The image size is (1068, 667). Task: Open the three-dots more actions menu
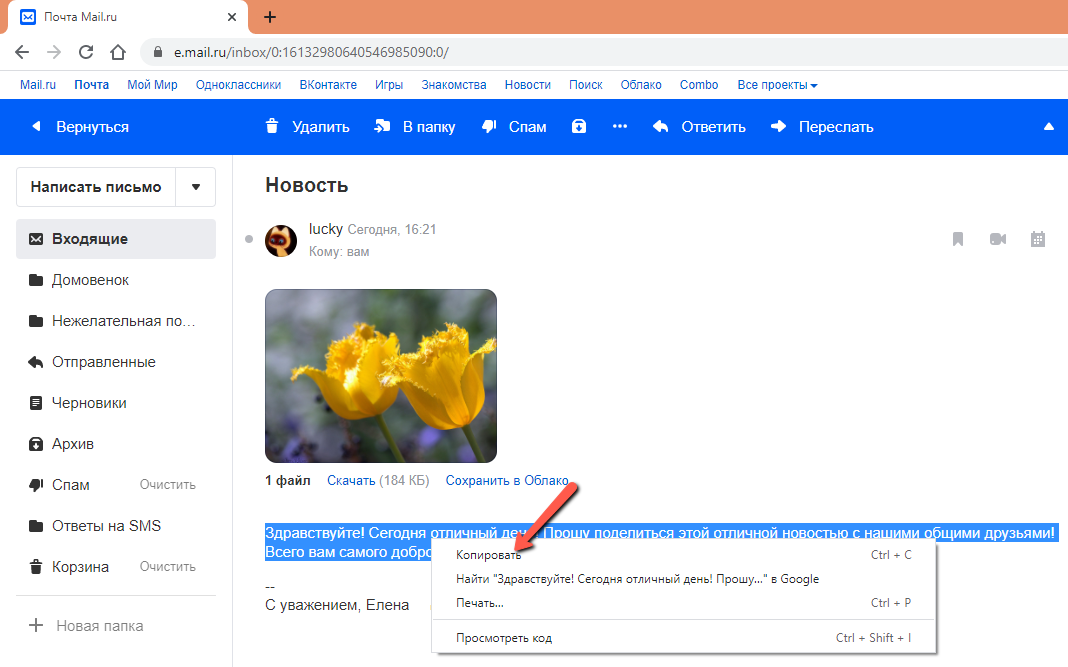click(620, 127)
